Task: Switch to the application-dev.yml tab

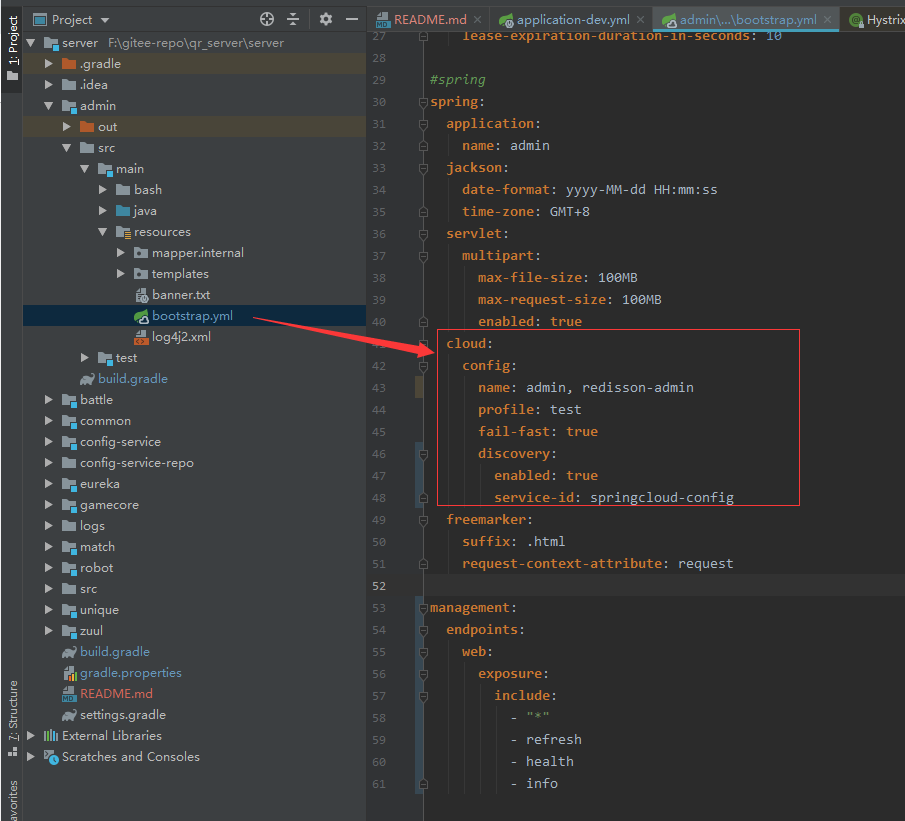Action: [573, 20]
